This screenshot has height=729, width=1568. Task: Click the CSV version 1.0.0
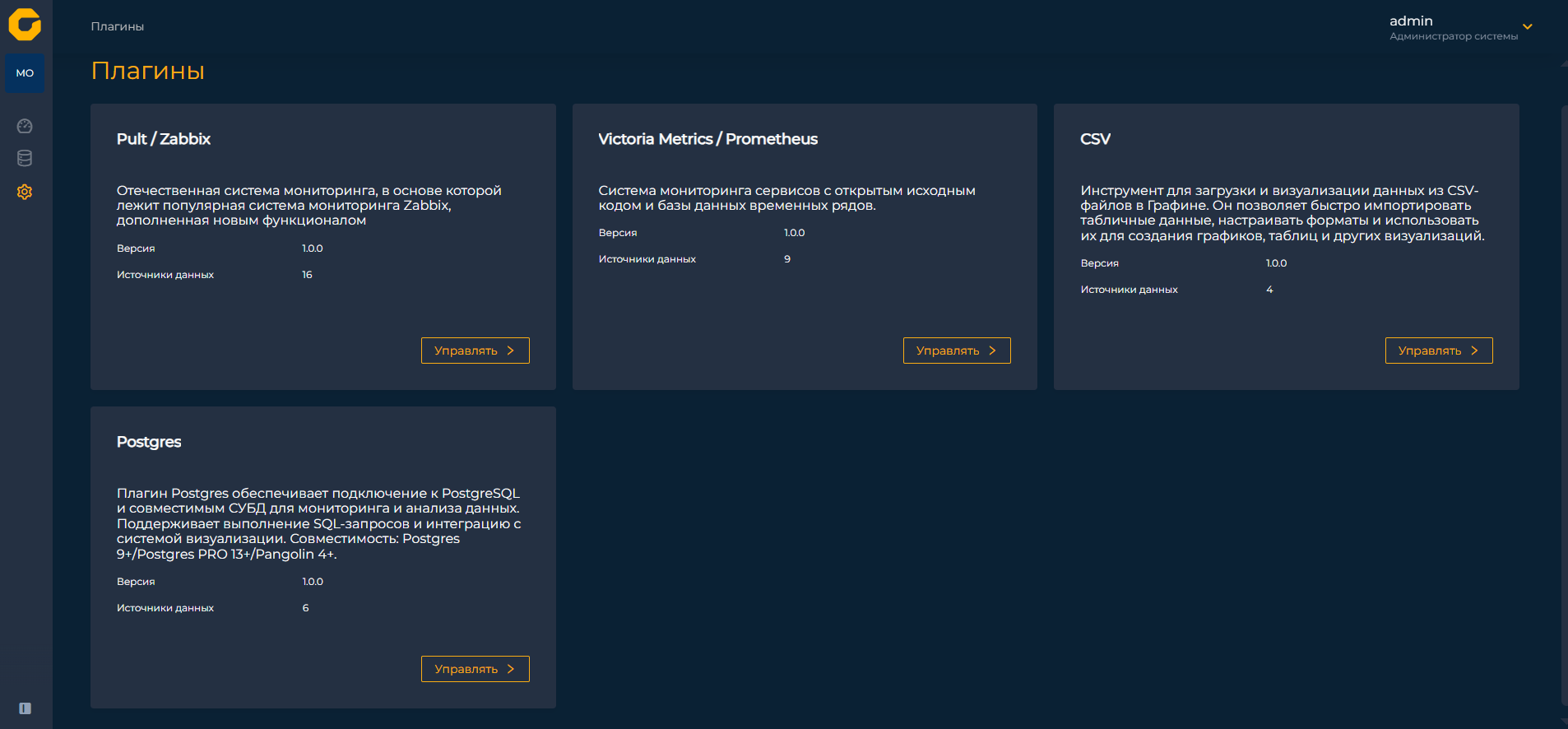click(1276, 263)
